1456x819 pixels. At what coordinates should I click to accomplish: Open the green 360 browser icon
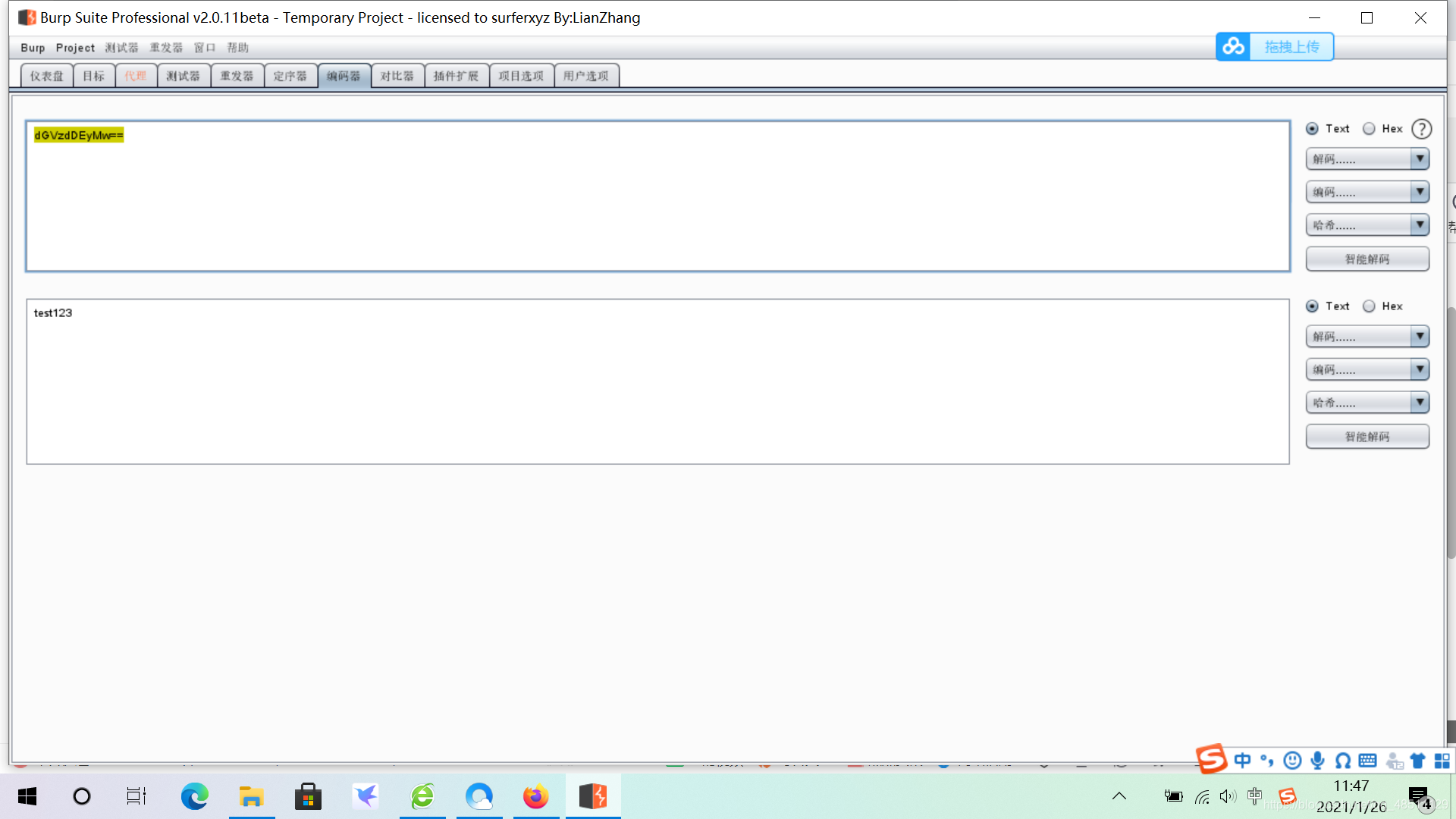coord(422,796)
